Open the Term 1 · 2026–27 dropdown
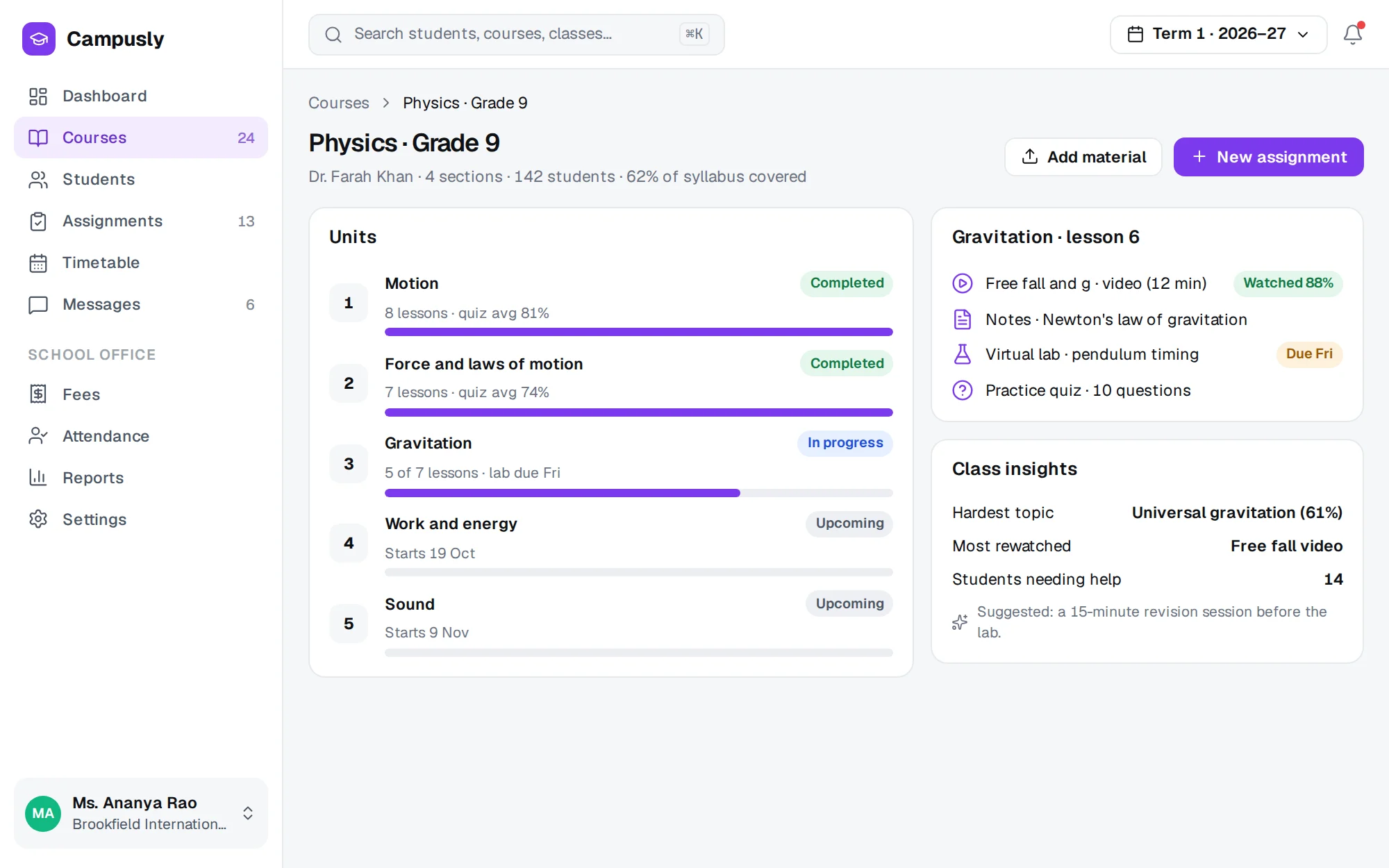Image resolution: width=1389 pixels, height=868 pixels. pos(1218,34)
